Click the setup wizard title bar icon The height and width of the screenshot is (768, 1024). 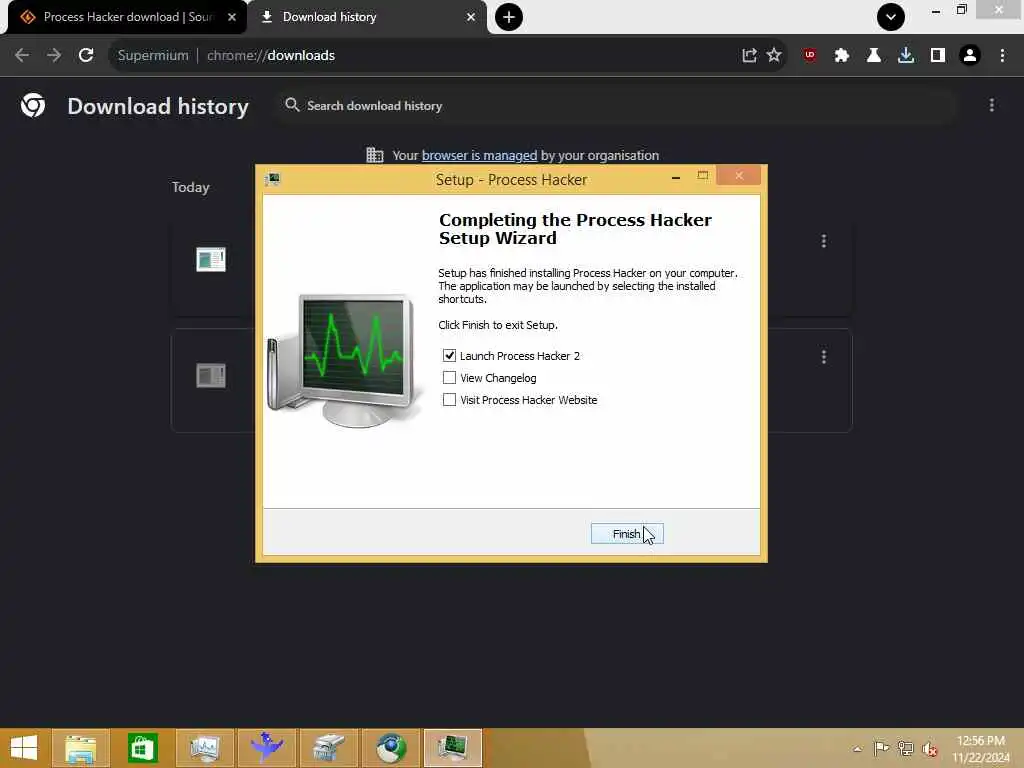point(272,179)
